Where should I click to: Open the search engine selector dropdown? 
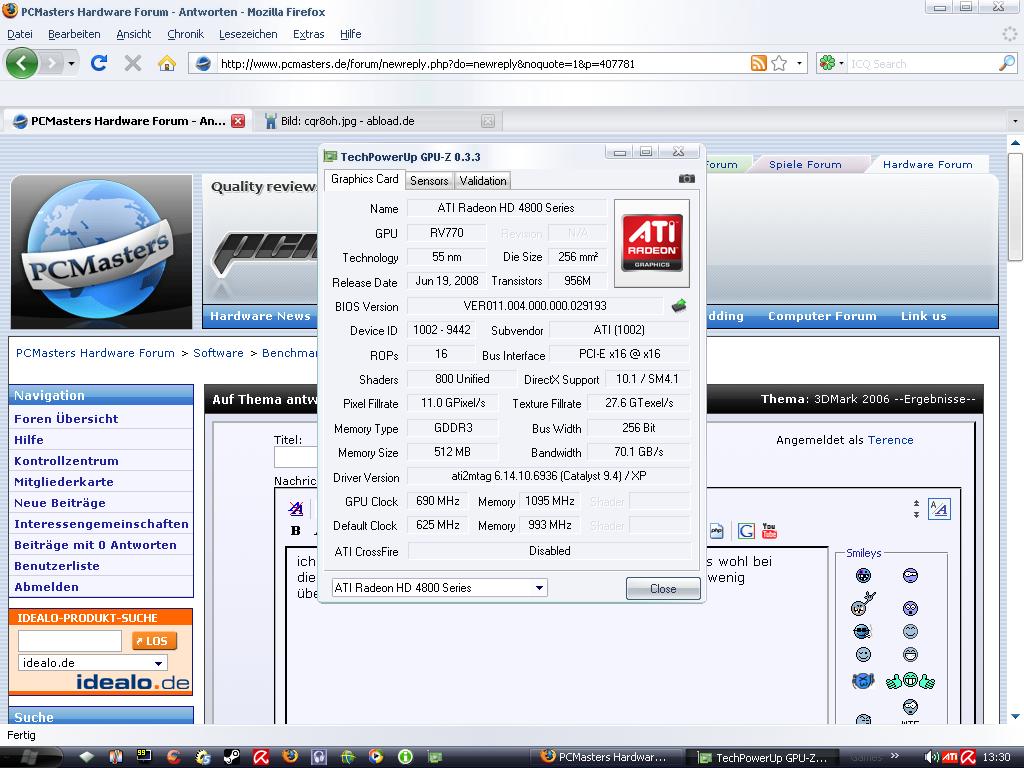click(841, 63)
